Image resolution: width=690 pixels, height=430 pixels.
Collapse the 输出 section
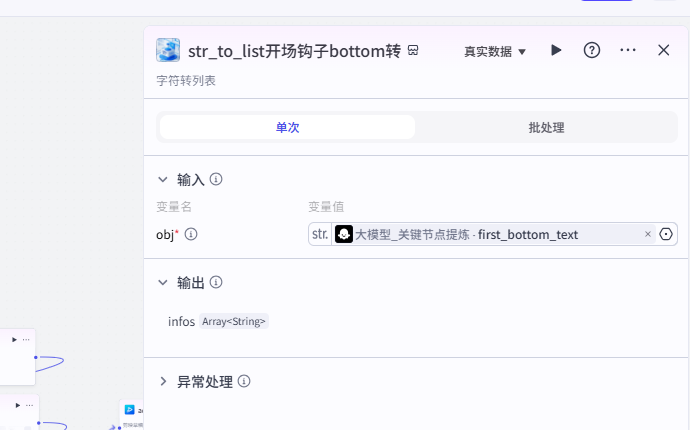pyautogui.click(x=163, y=283)
